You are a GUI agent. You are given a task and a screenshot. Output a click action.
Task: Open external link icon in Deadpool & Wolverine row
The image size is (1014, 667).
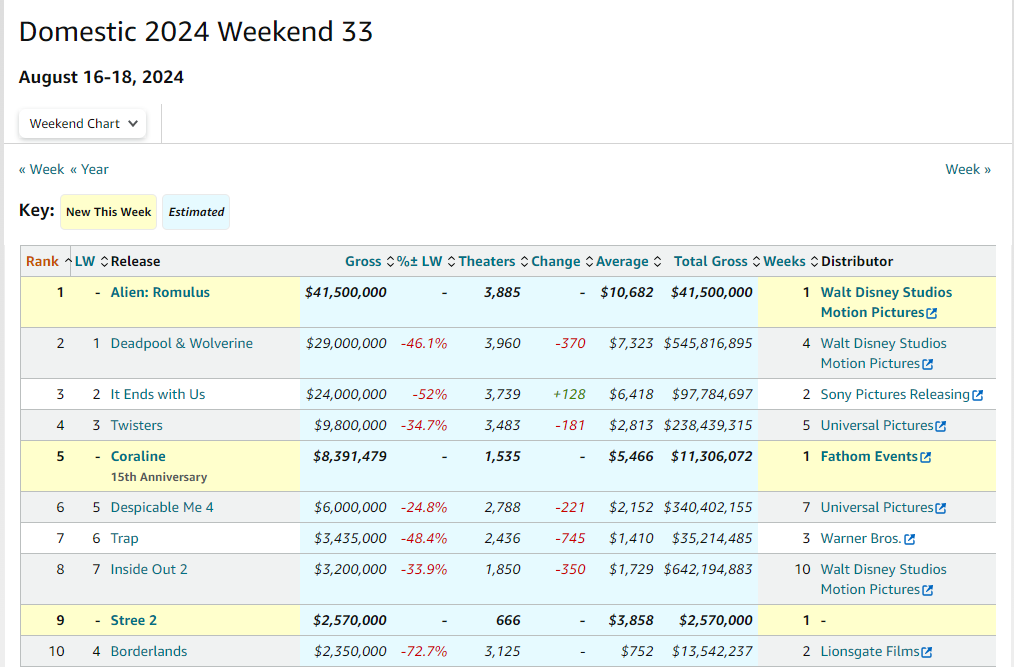(x=927, y=364)
